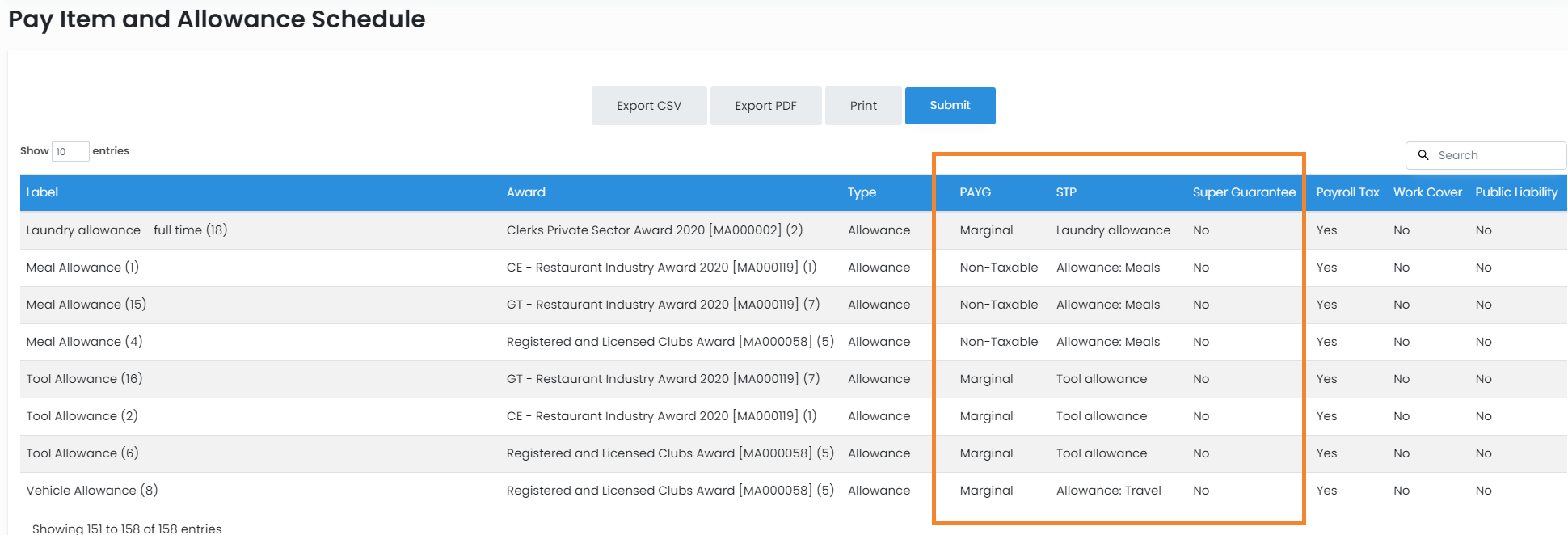Screen dimensions: 1568x535
Task: Select the Vehicle Allowance (8) row
Action: (x=92, y=491)
